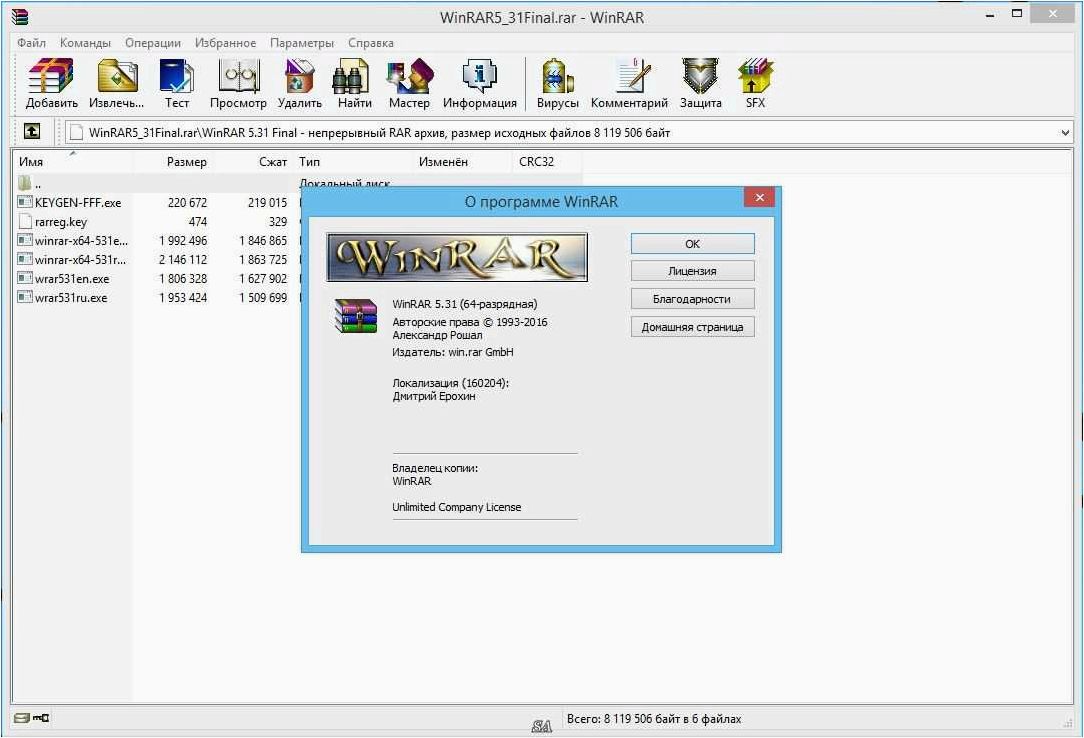
Task: Click the size value 220 672
Action: point(187,202)
